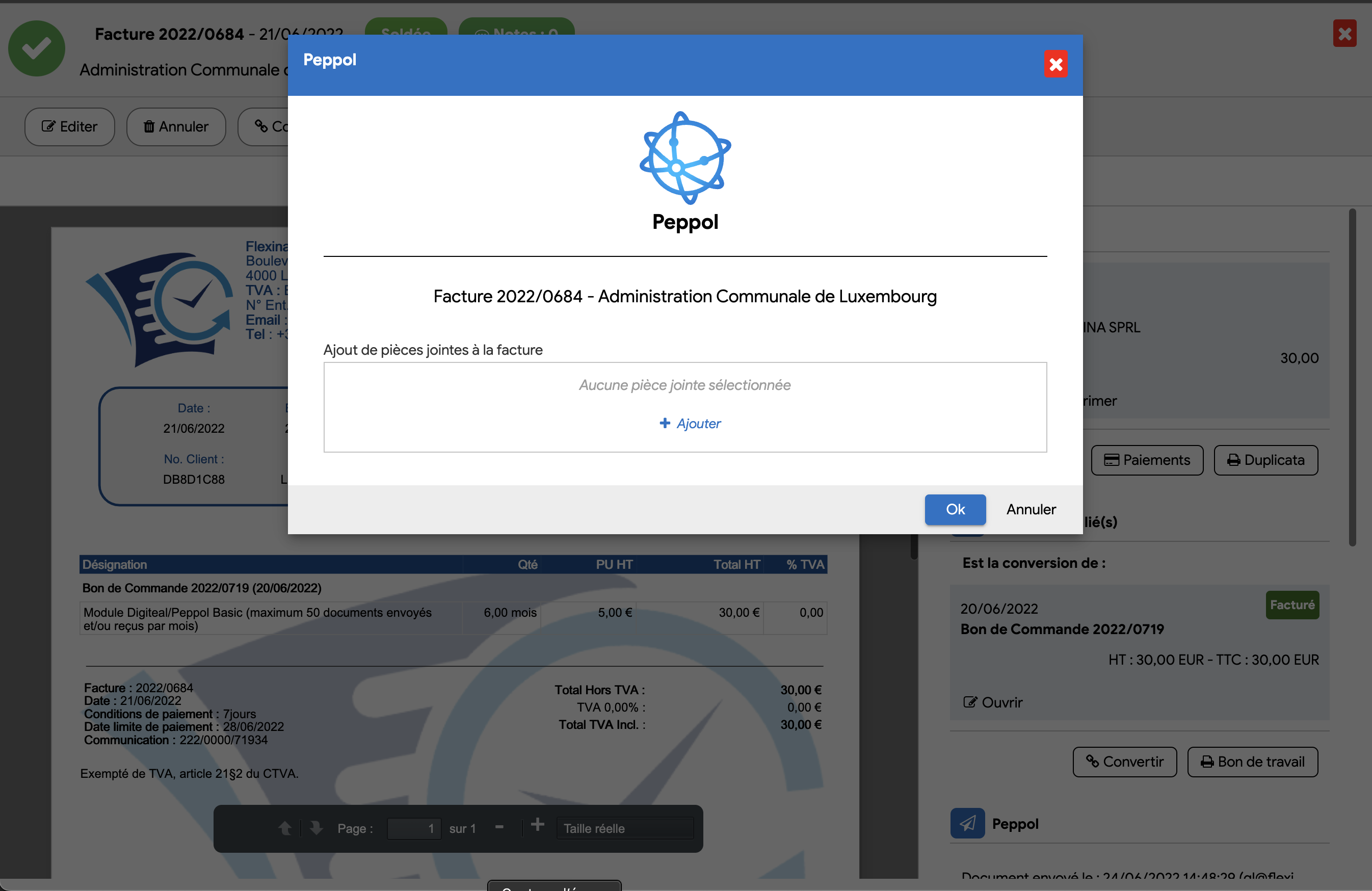This screenshot has height=891, width=1372.
Task: Click the trash Annuler button in the invoice toolbar
Action: click(176, 126)
